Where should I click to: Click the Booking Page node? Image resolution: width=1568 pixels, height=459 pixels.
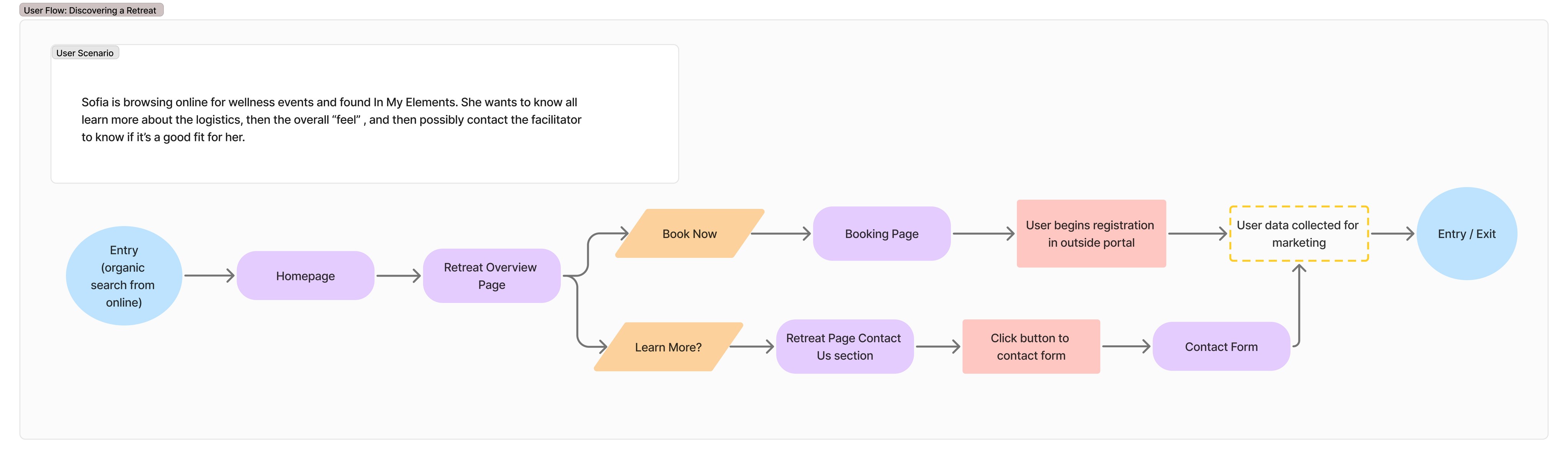(881, 234)
